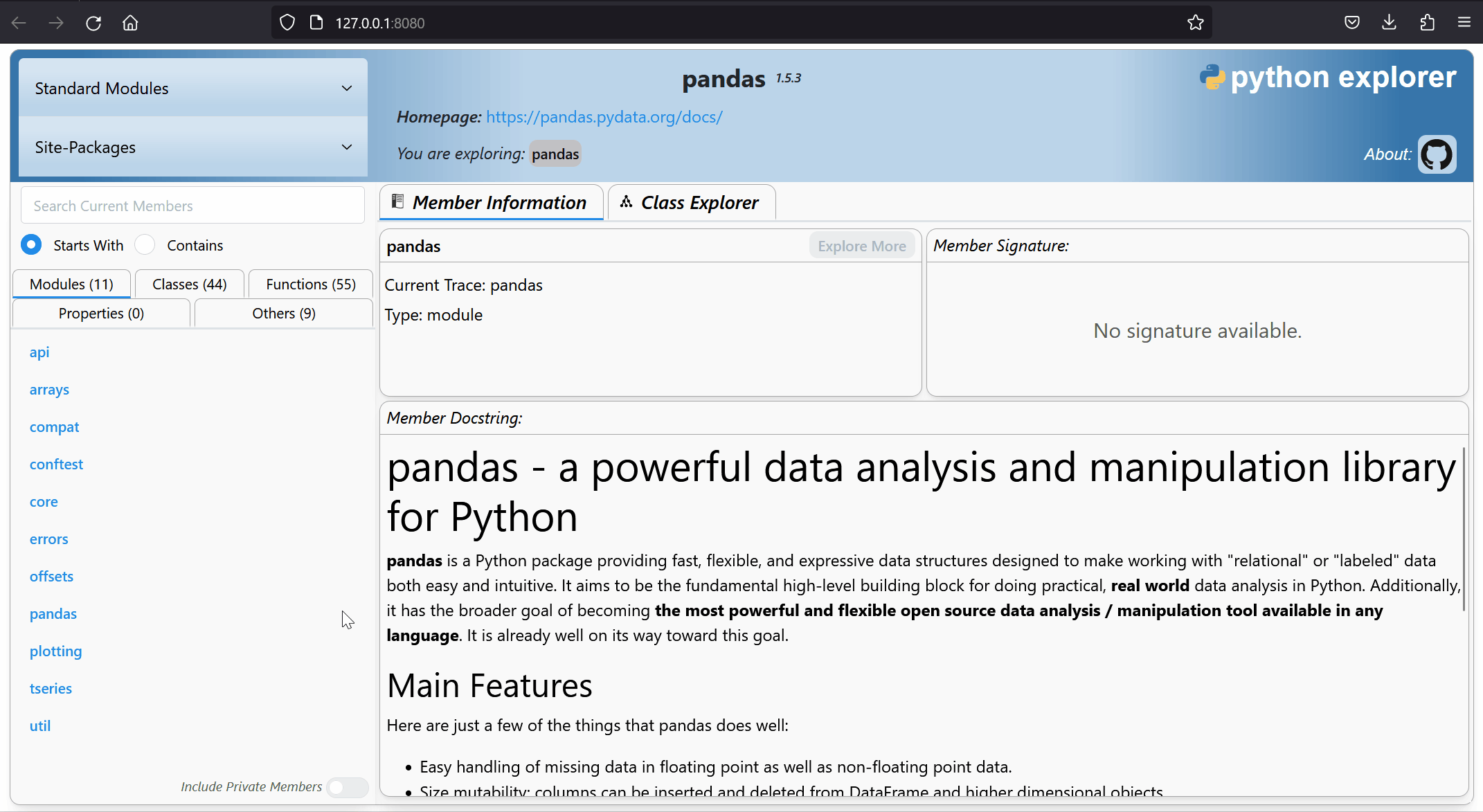This screenshot has width=1483, height=812.
Task: Open browser downloads icon
Action: click(x=1389, y=23)
